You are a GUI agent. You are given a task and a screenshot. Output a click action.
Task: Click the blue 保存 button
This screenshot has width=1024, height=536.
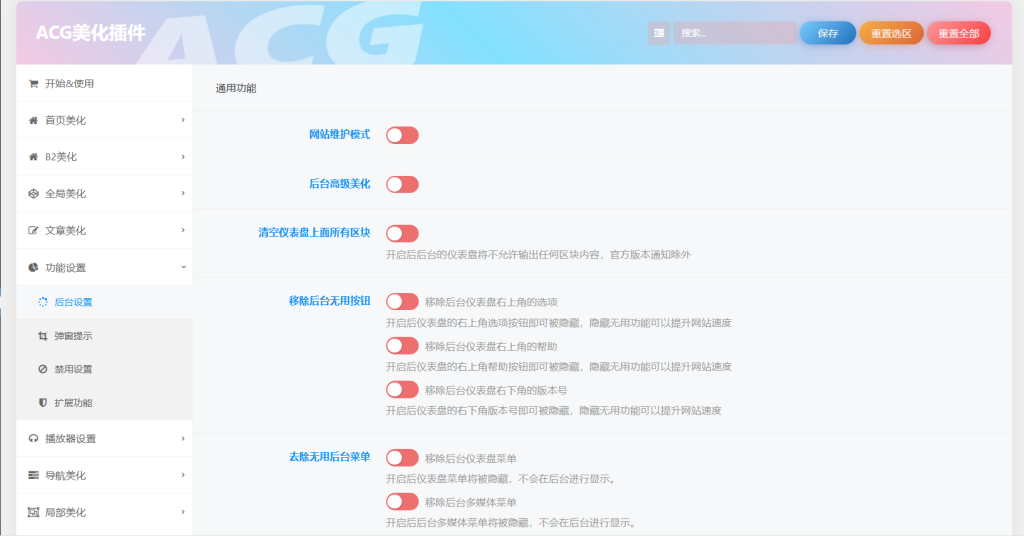[827, 33]
